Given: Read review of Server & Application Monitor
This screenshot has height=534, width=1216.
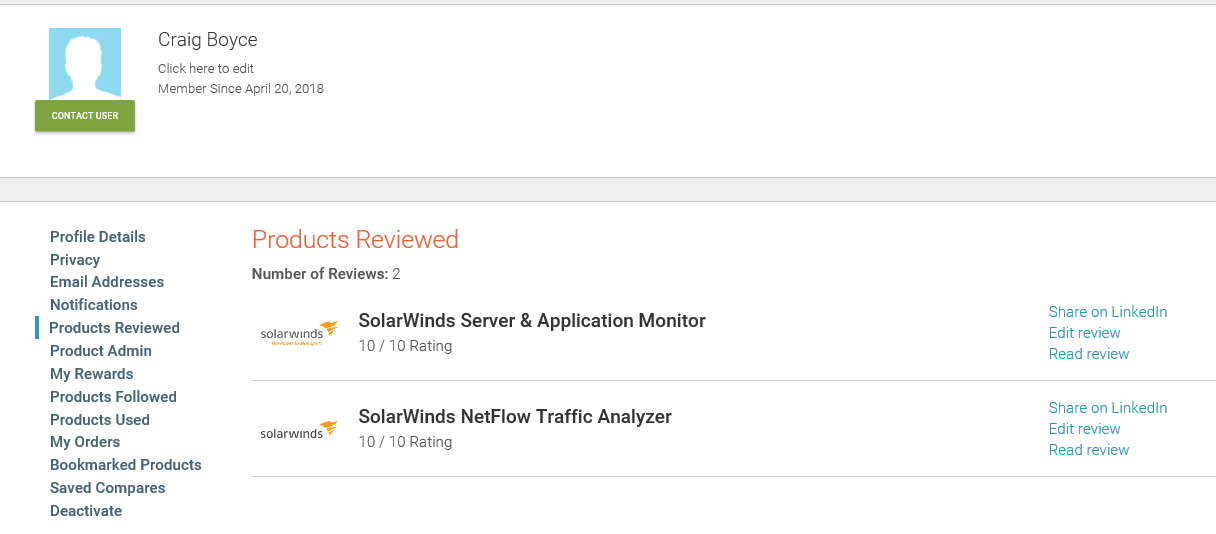Looking at the screenshot, I should click(1088, 354).
